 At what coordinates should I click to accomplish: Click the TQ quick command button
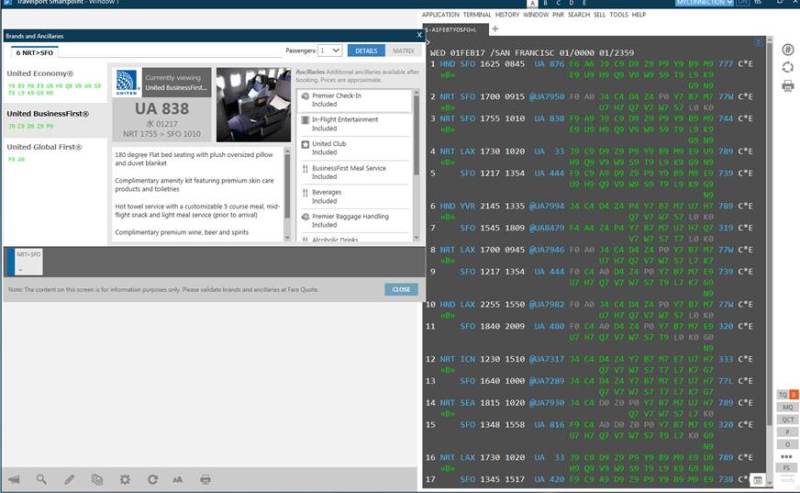click(783, 395)
